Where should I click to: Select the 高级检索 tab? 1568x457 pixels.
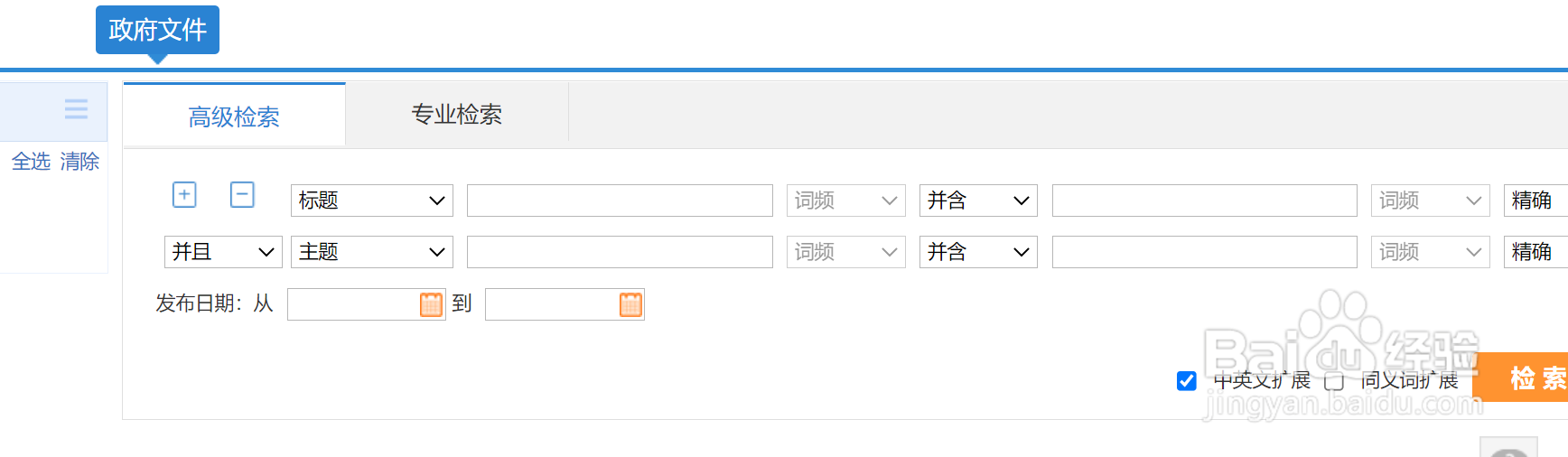234,116
